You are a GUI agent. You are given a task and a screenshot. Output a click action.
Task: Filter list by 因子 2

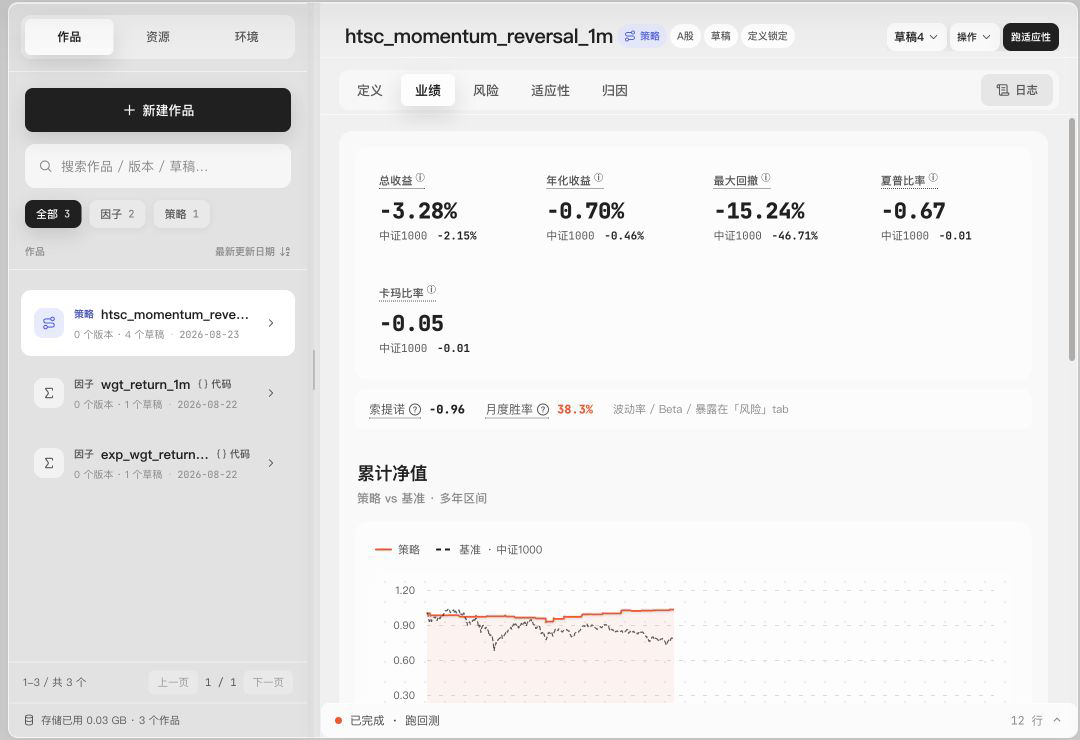click(x=117, y=214)
